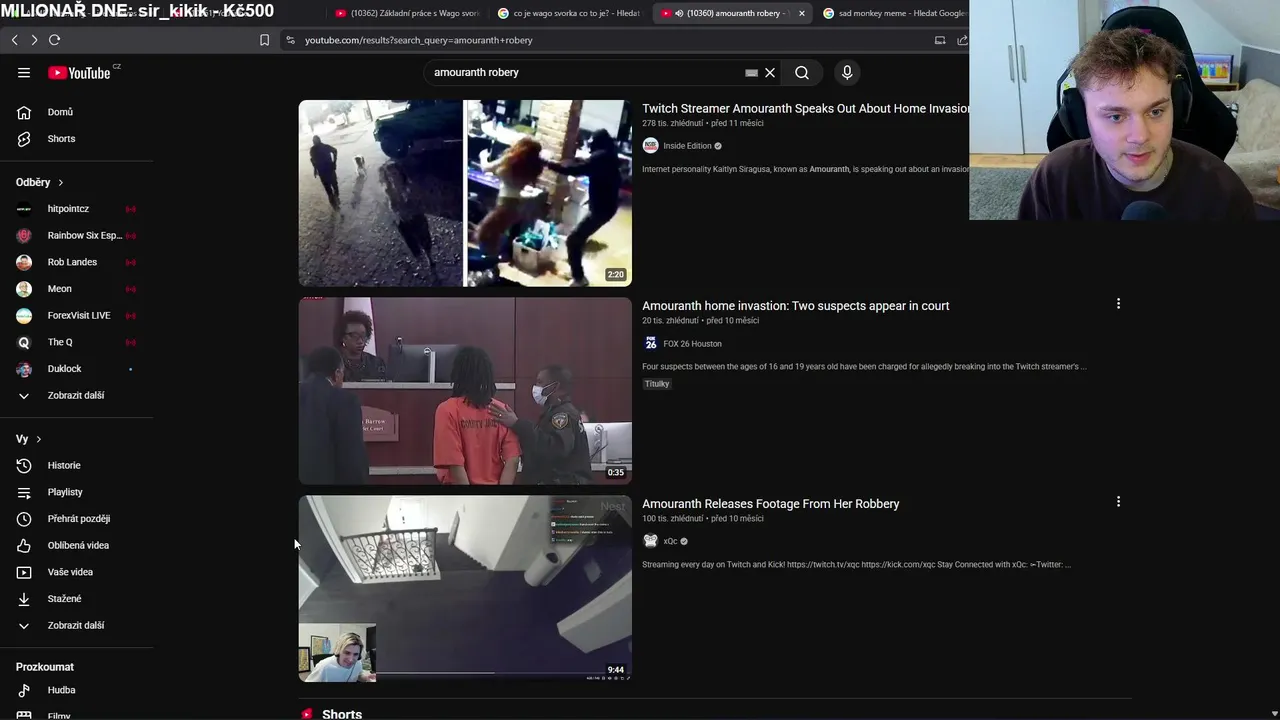Click the FOX 26 Houston channel name
Screen dimensions: 1280x720
pos(692,343)
